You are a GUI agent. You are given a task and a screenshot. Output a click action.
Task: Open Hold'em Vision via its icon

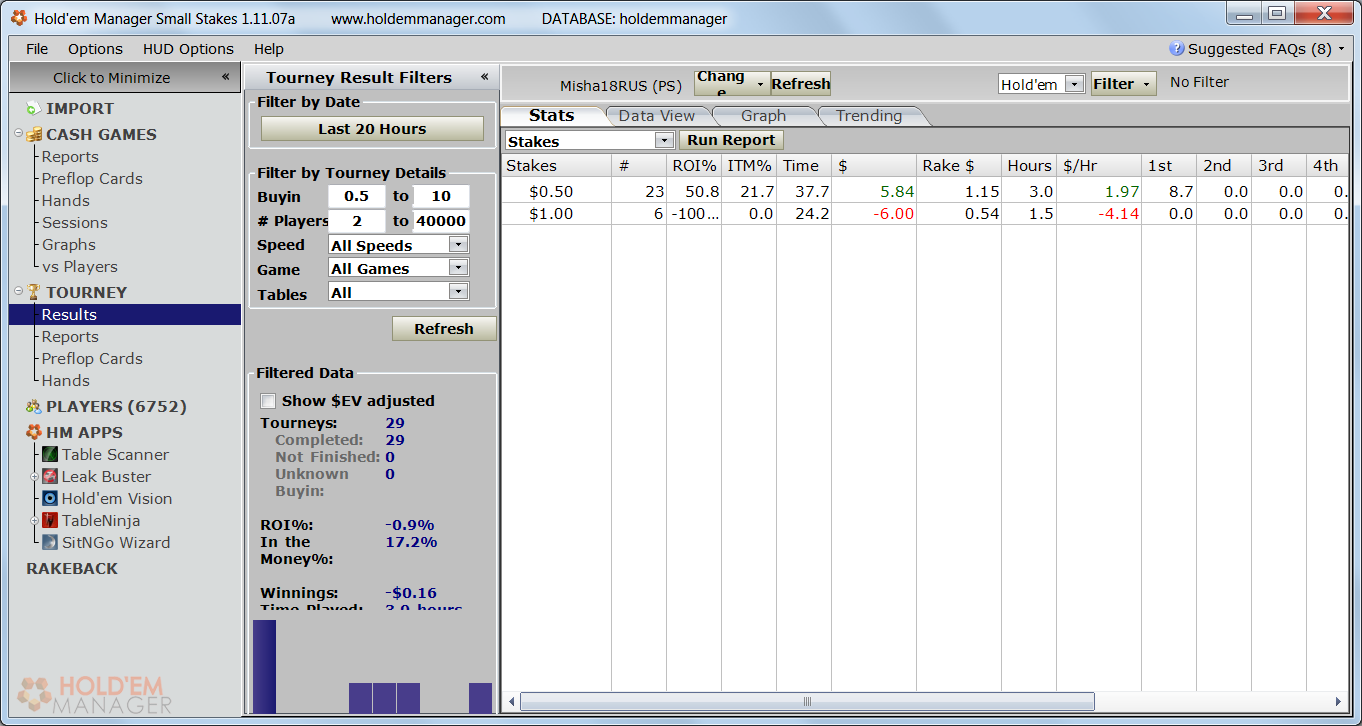(x=50, y=499)
